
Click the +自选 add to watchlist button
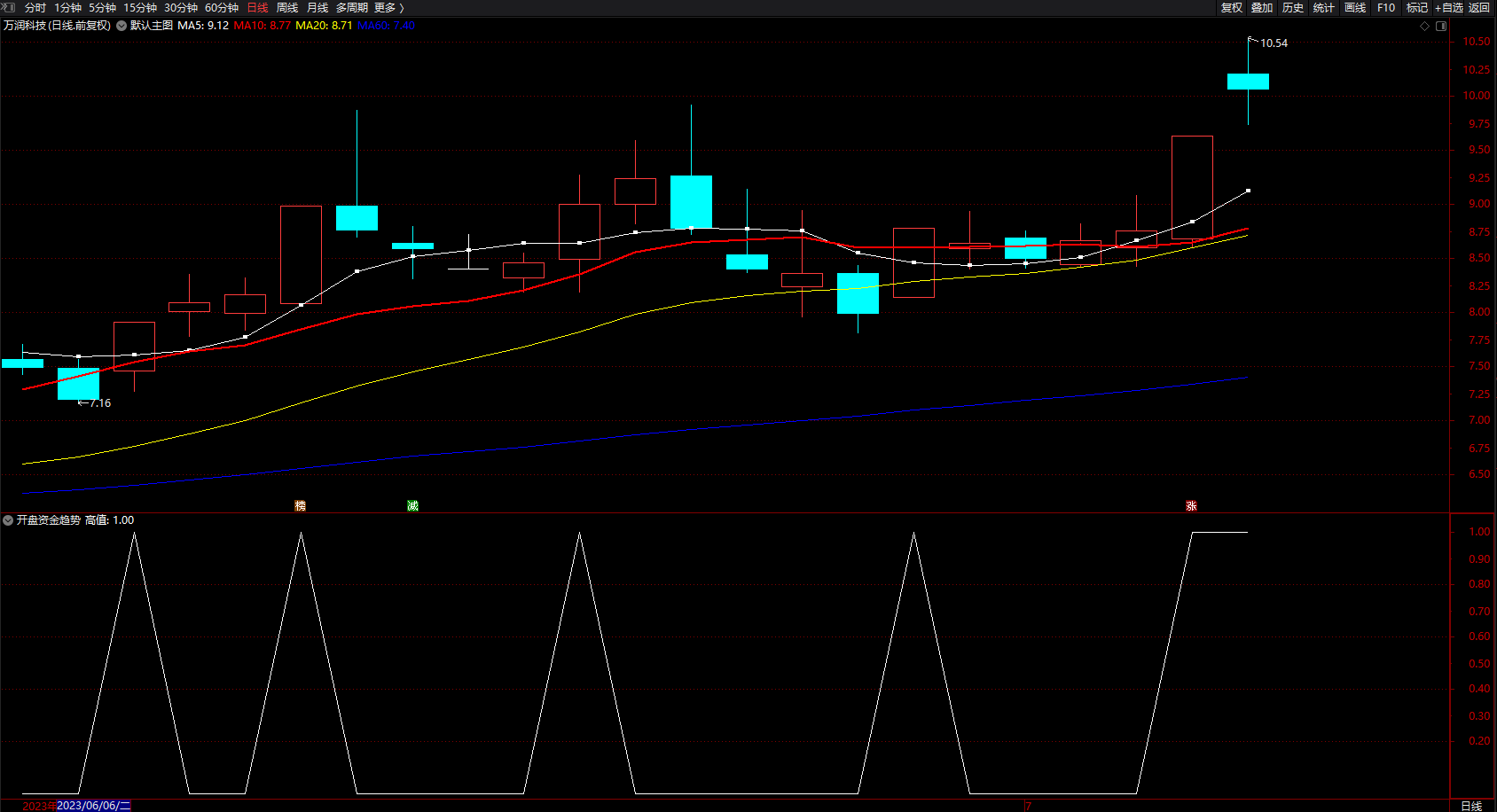pyautogui.click(x=1448, y=8)
